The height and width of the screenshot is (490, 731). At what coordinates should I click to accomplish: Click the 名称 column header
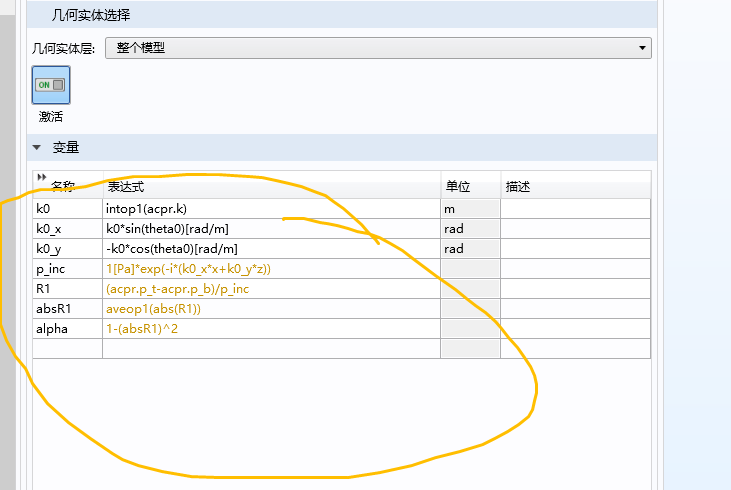tap(64, 187)
